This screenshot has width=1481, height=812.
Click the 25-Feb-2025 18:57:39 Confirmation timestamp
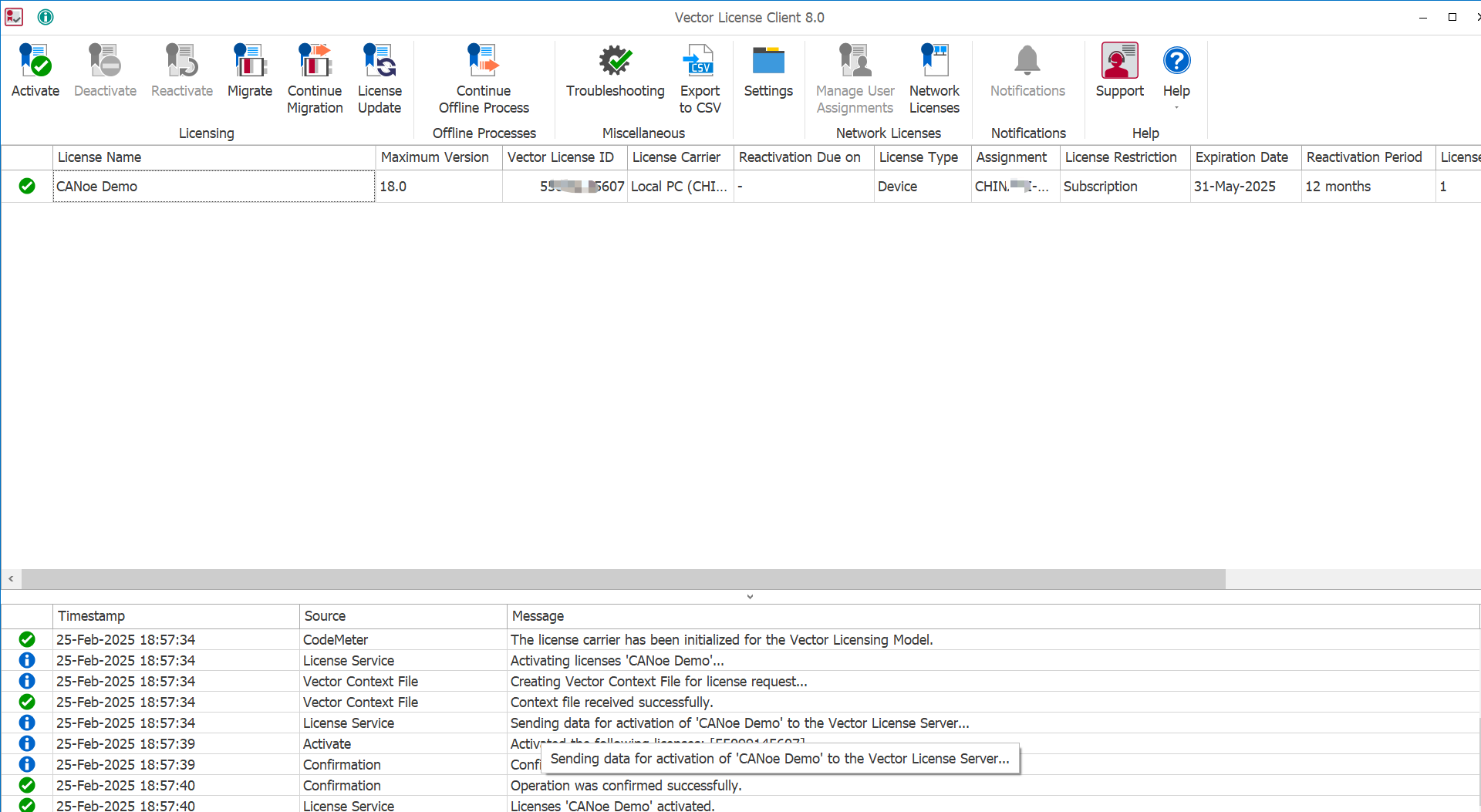click(126, 765)
